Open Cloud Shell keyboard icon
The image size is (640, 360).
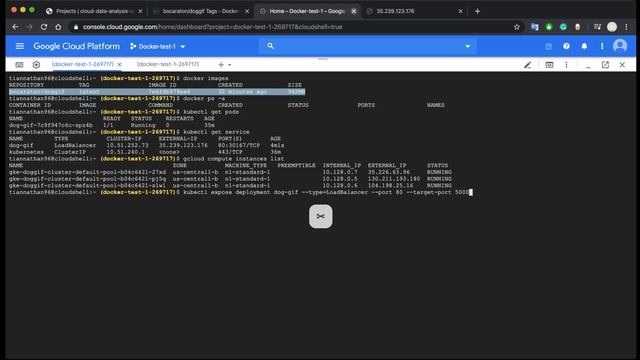coord(19,64)
